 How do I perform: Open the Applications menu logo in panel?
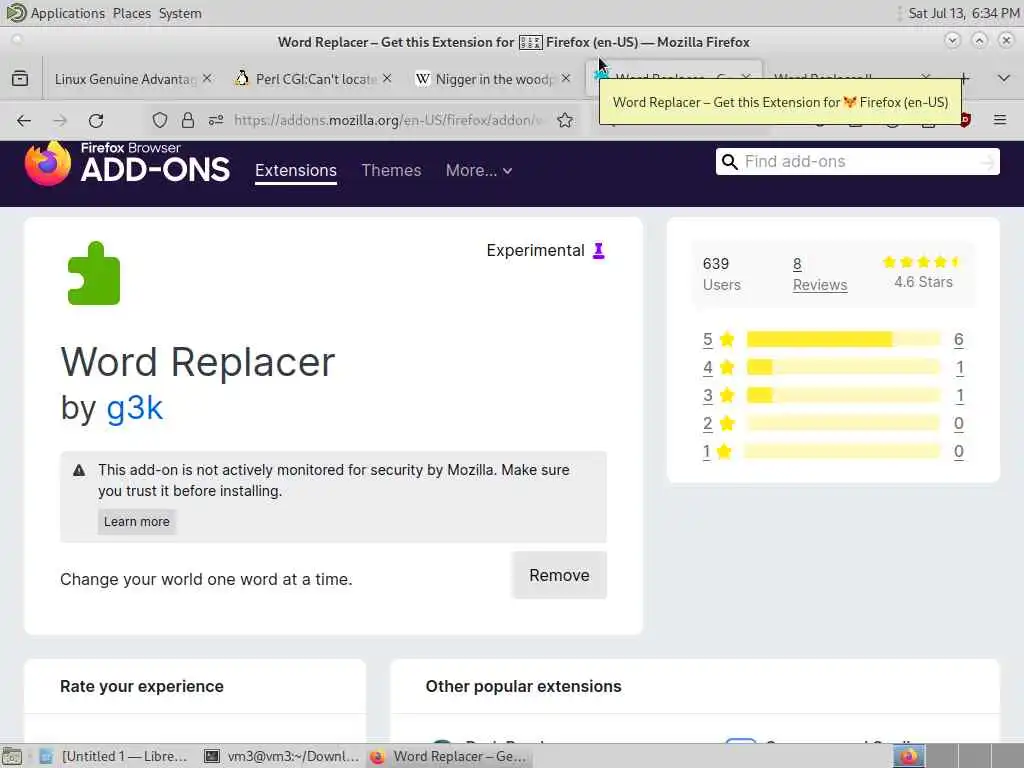(16, 12)
